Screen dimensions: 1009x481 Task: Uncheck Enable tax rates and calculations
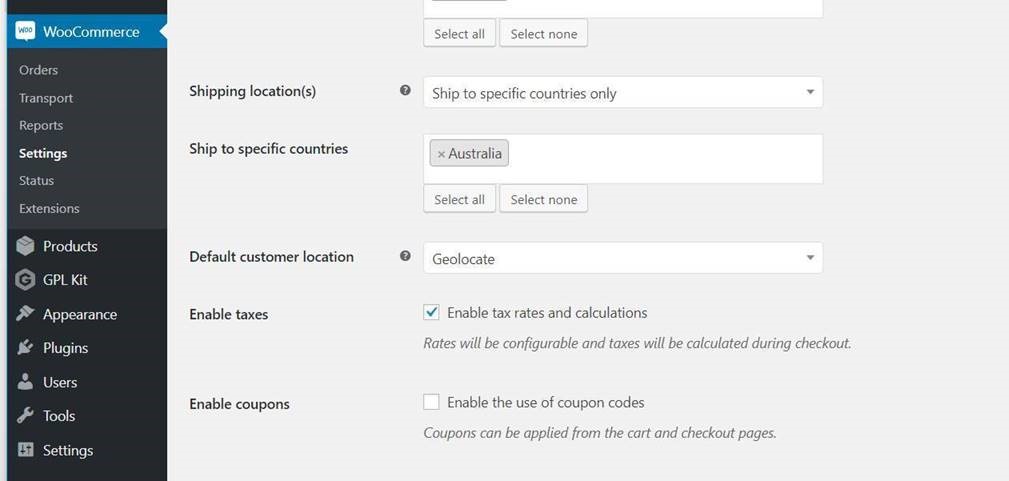(432, 313)
